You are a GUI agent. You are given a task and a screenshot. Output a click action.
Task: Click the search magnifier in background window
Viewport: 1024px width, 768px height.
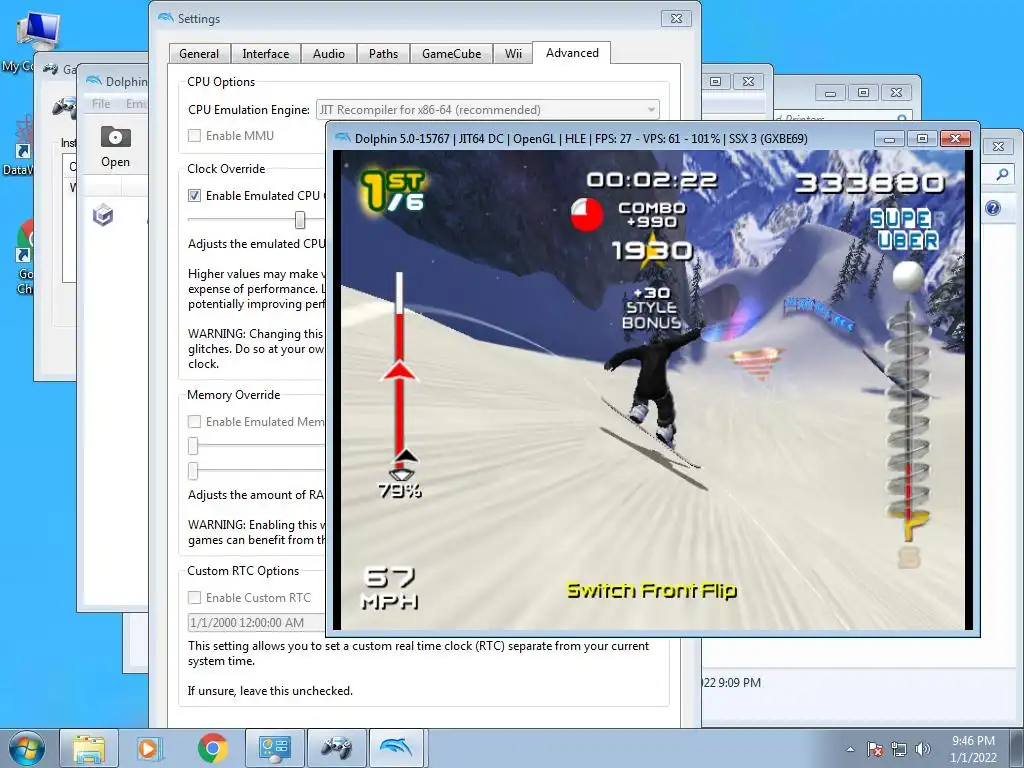1002,174
